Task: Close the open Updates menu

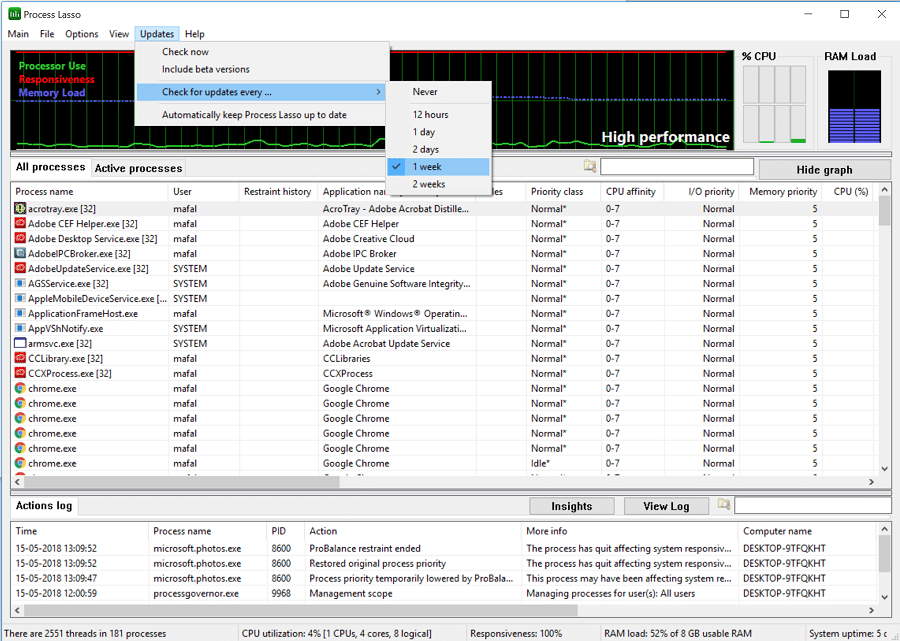Action: point(157,34)
